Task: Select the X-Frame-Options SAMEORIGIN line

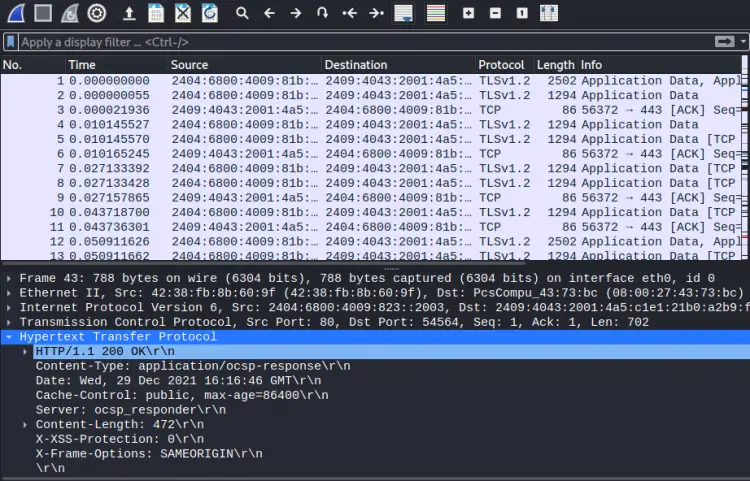Action: [149, 454]
